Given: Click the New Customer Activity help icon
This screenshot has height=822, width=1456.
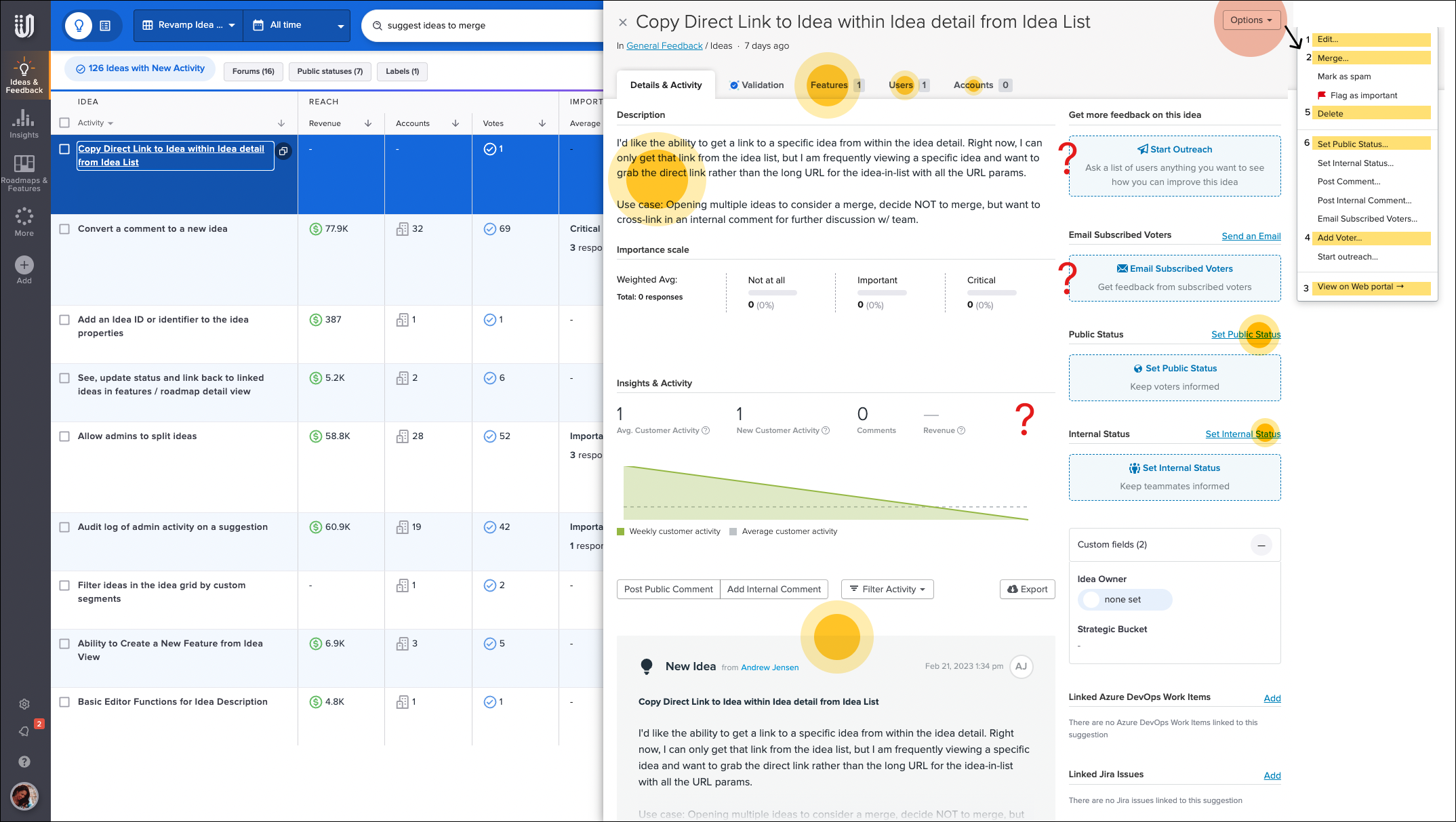Looking at the screenshot, I should (826, 430).
